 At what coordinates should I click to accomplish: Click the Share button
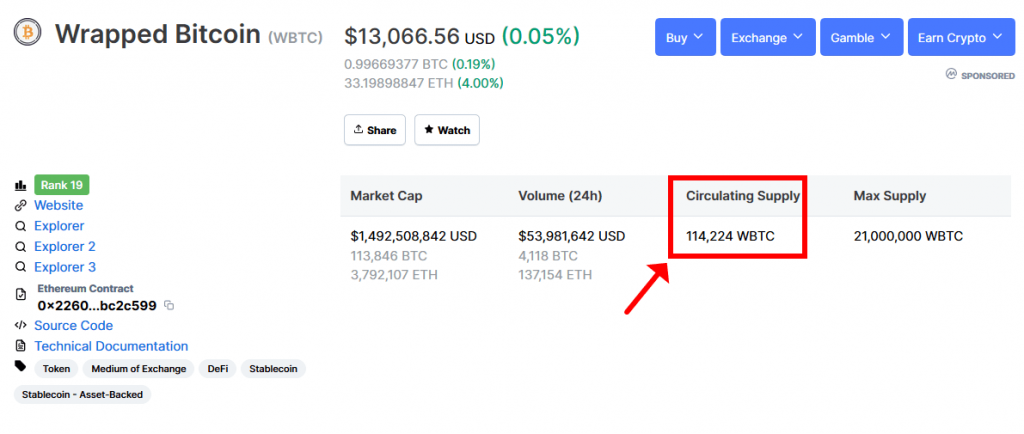click(375, 130)
